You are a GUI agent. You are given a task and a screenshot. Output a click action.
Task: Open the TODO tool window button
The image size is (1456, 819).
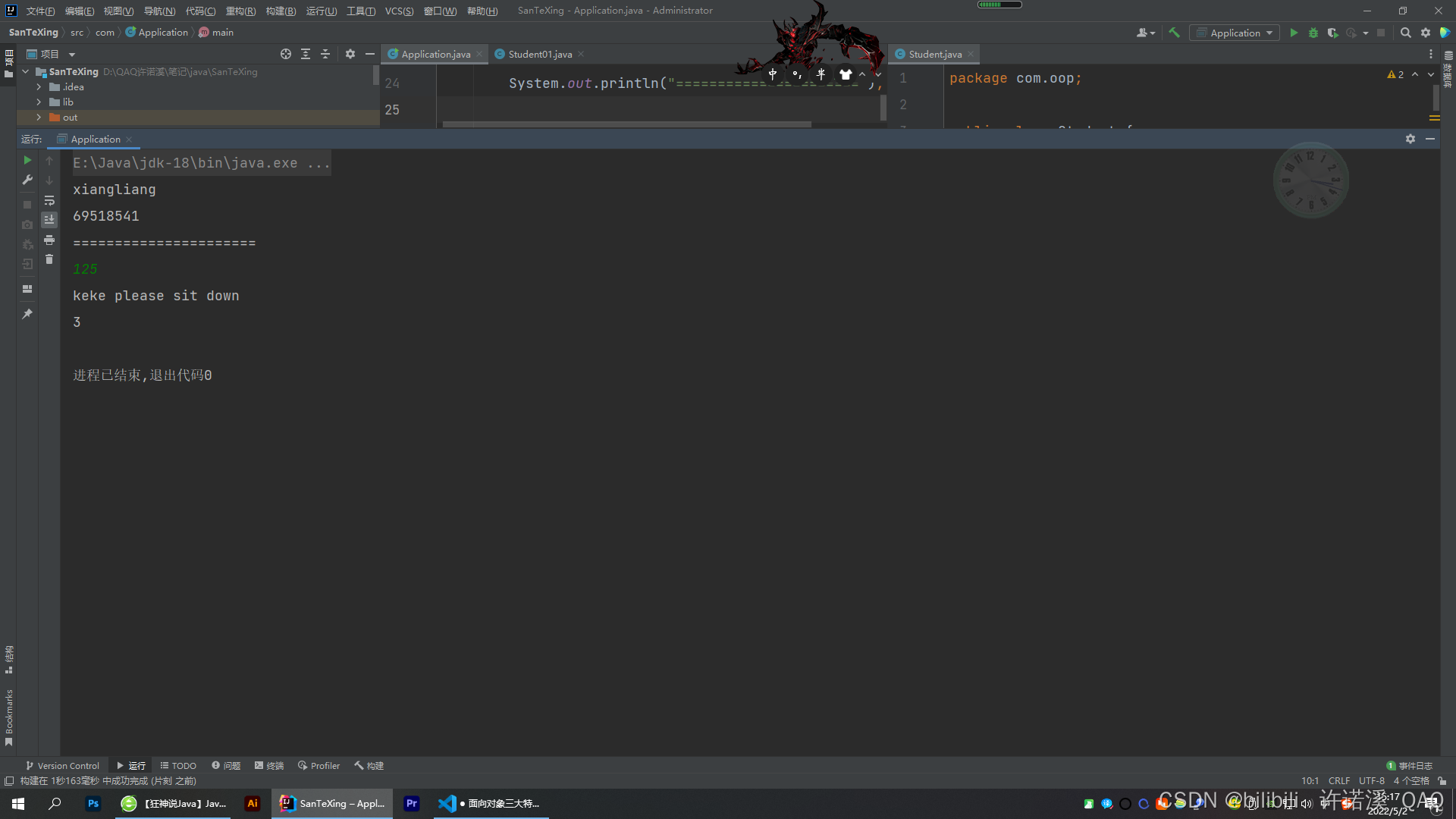point(178,765)
